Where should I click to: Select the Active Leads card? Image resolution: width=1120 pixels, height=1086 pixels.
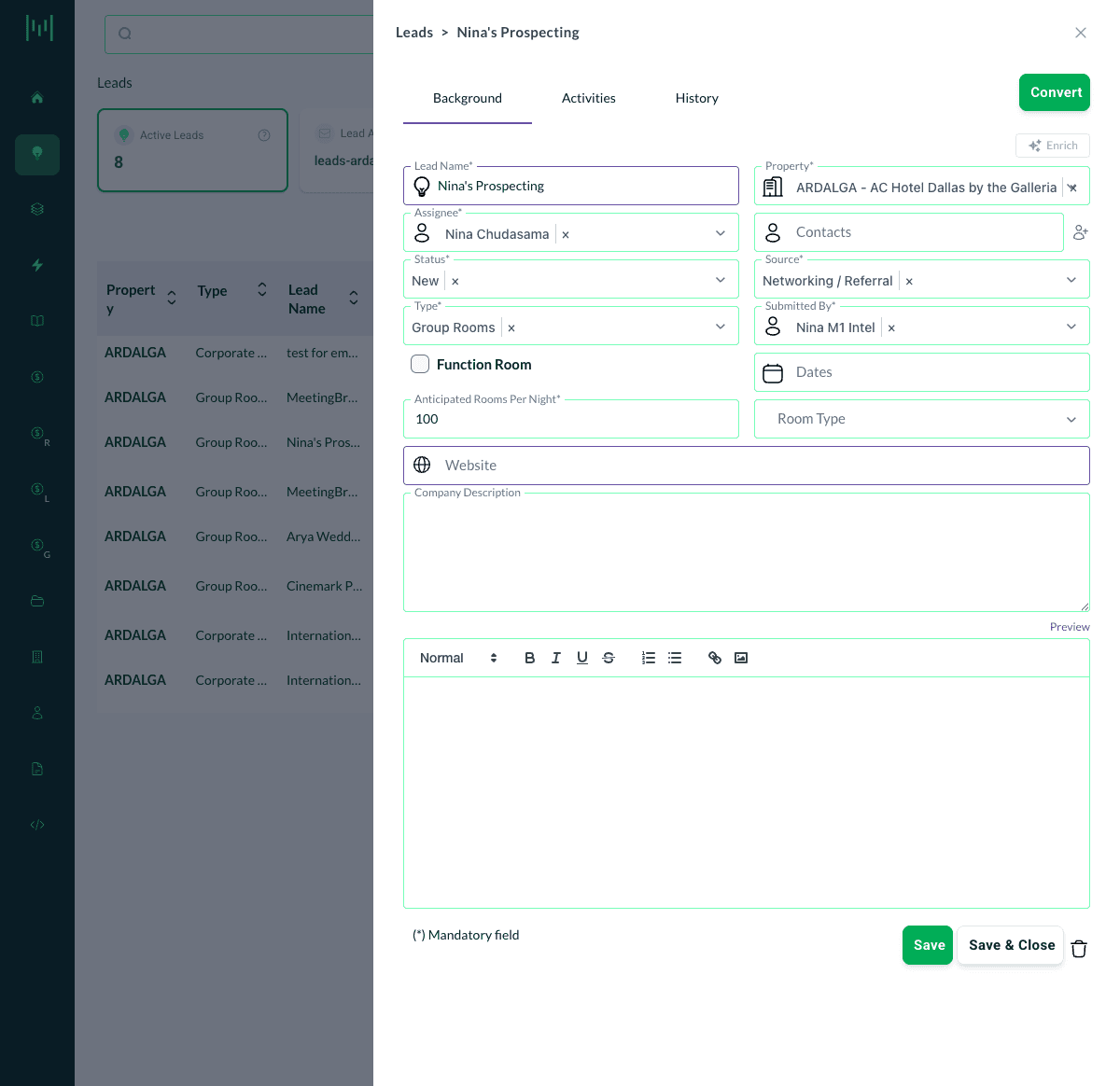pyautogui.click(x=193, y=150)
